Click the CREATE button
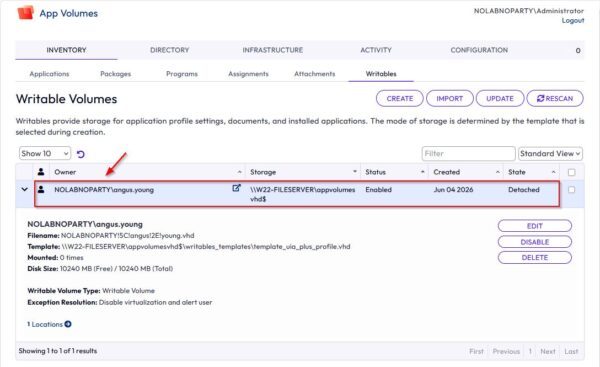Viewport: 600px width, 367px height. coord(399,99)
